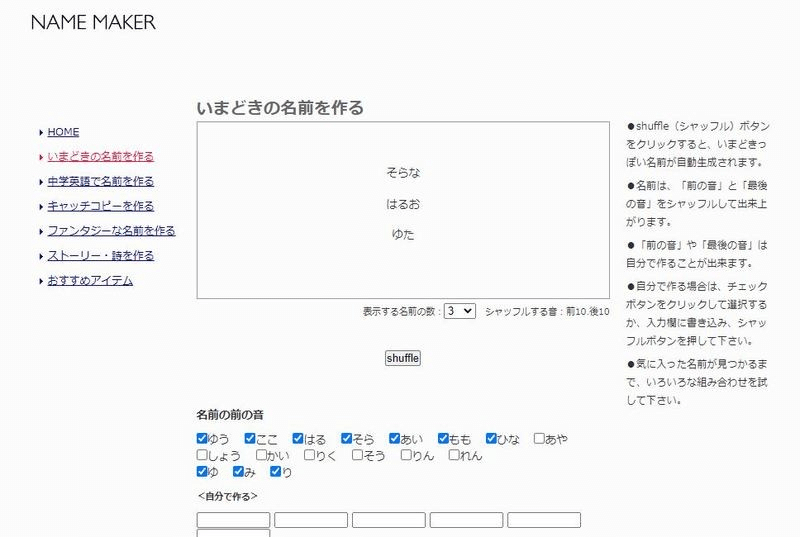
Task: Open the HOME link
Action: coord(63,132)
